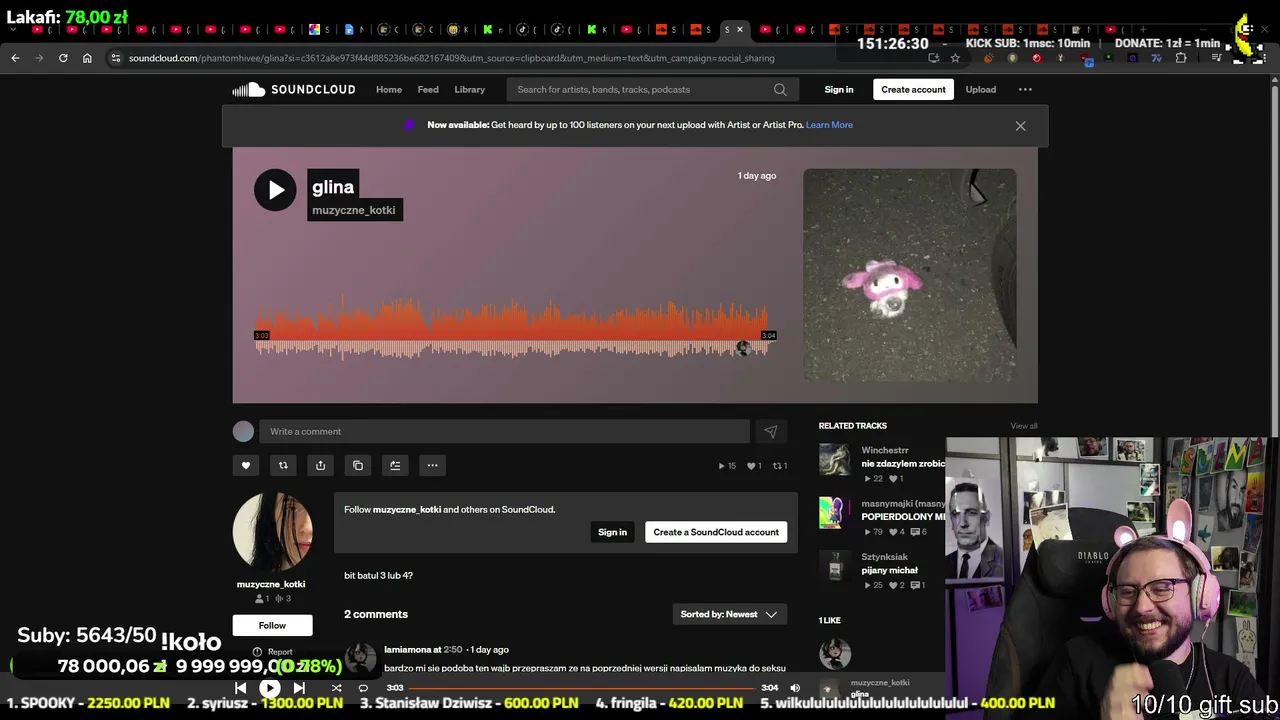Like the track with the heart icon
This screenshot has height=720, width=1280.
click(246, 465)
